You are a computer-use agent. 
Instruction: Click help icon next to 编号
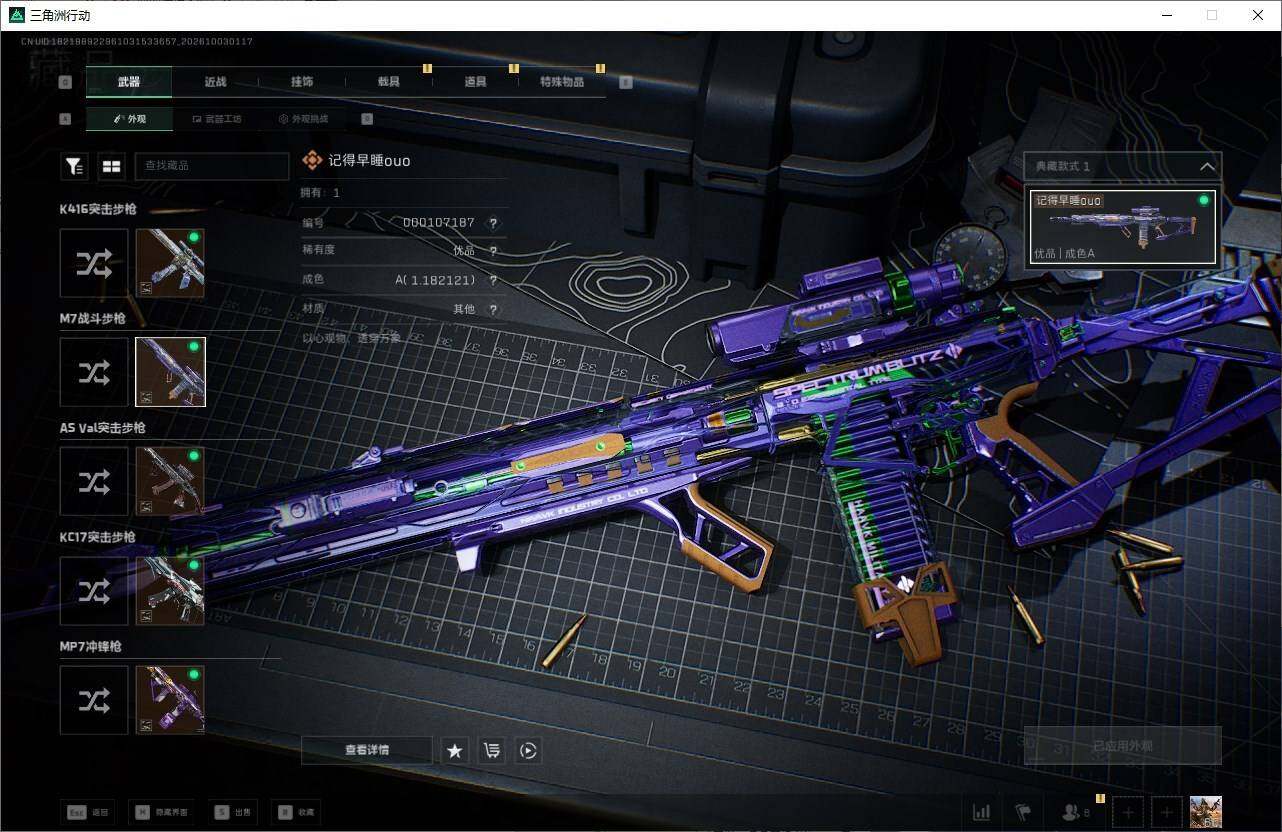tap(493, 223)
